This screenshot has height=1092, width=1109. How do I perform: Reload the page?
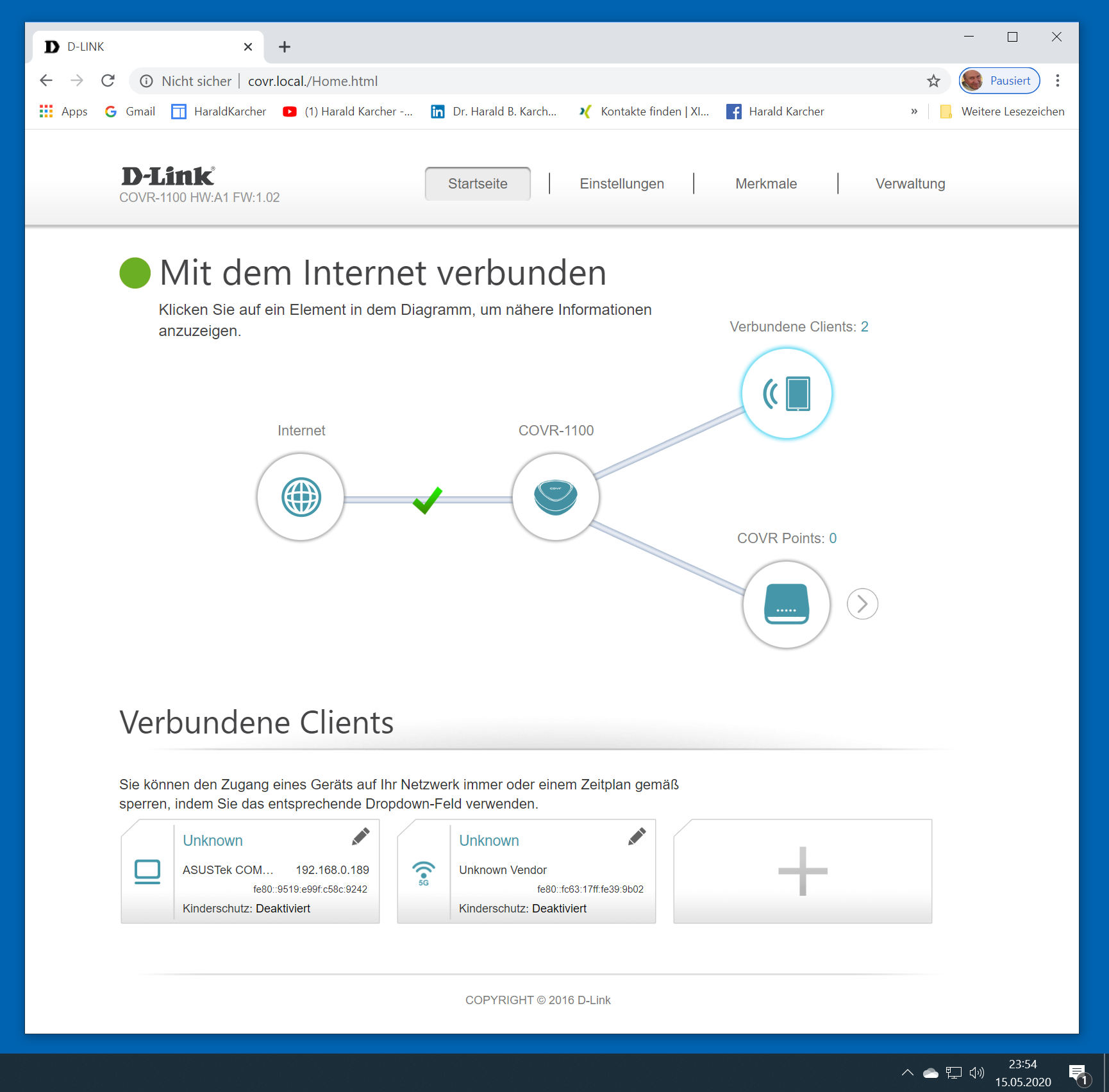coord(108,81)
